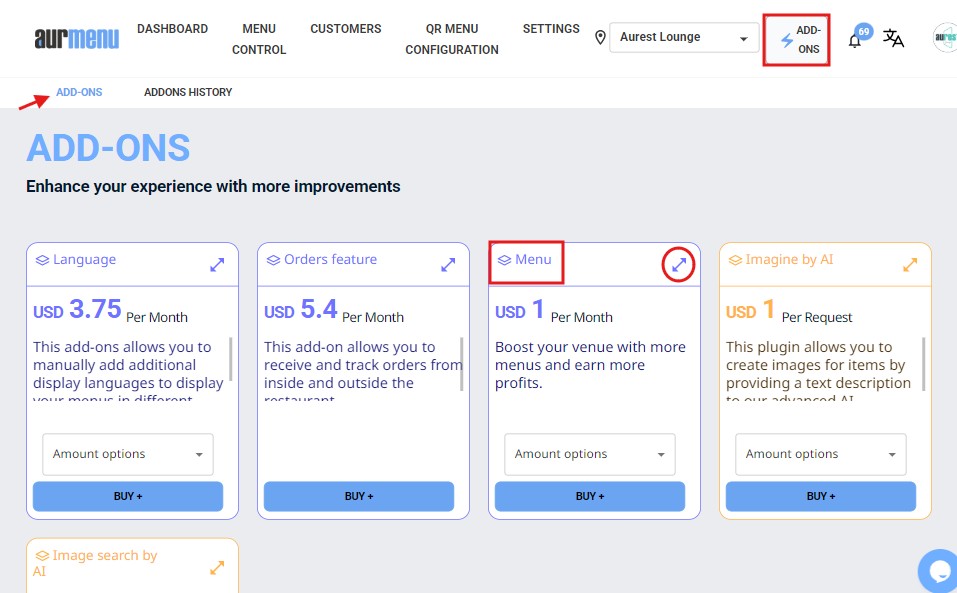957x593 pixels.
Task: Expand the Image search by AI card
Action: tap(217, 568)
